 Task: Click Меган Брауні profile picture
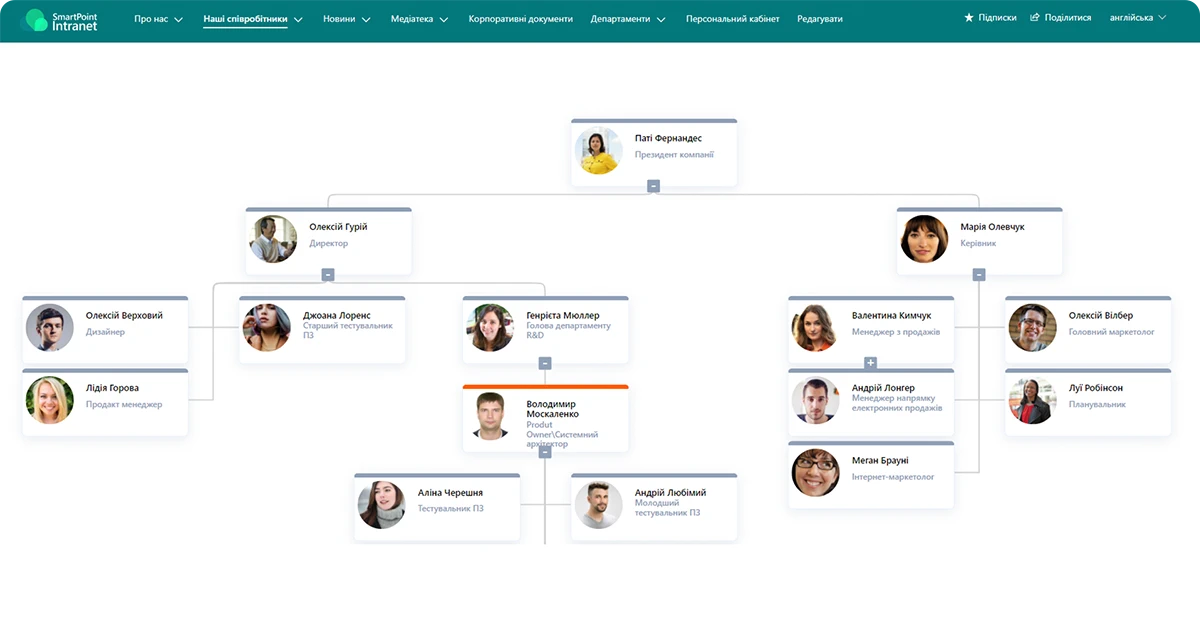(816, 473)
